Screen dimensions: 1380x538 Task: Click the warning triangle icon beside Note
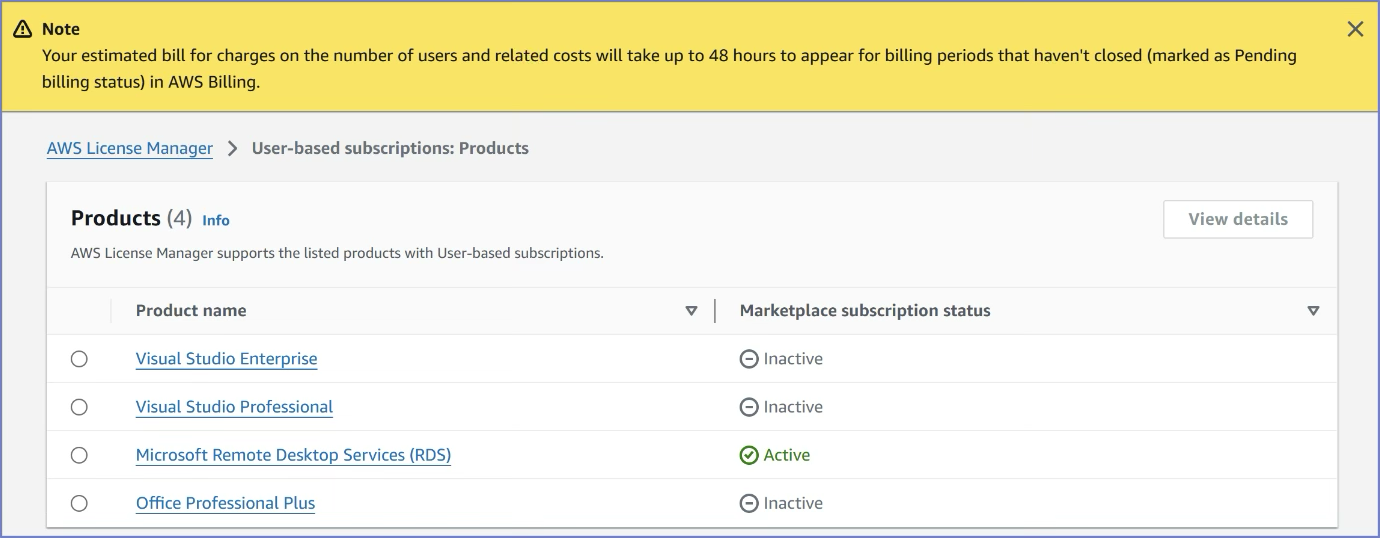[22, 29]
